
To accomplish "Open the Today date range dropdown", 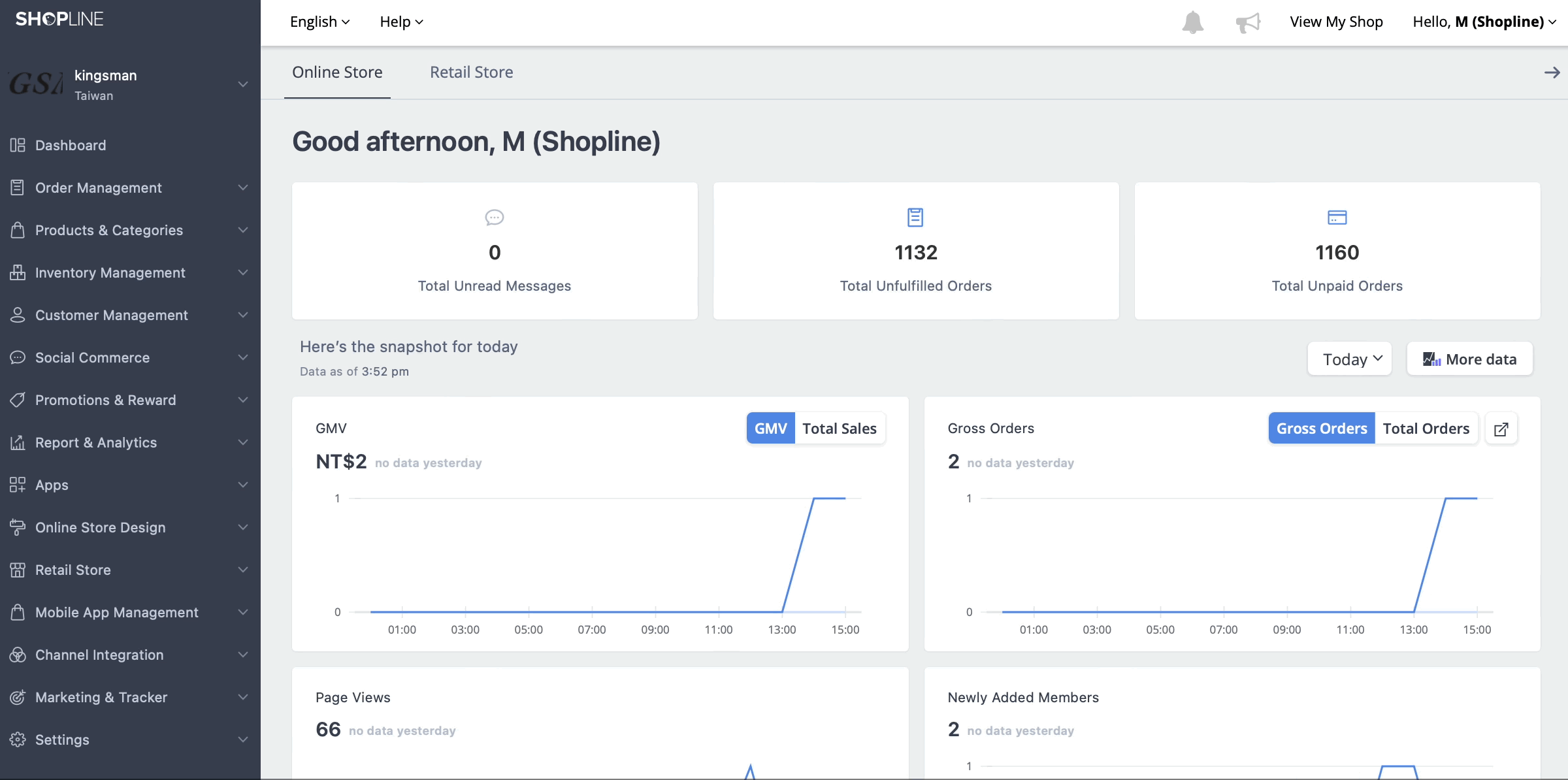I will coord(1350,359).
